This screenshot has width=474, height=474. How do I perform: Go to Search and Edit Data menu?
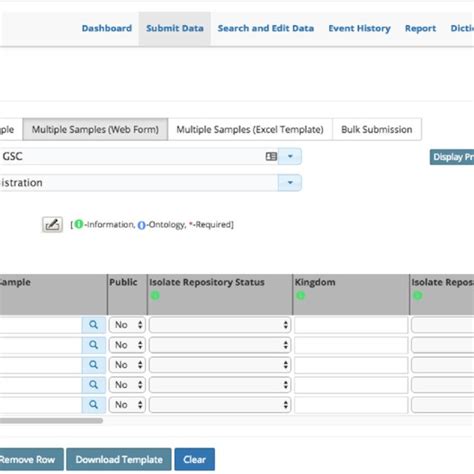click(x=266, y=28)
